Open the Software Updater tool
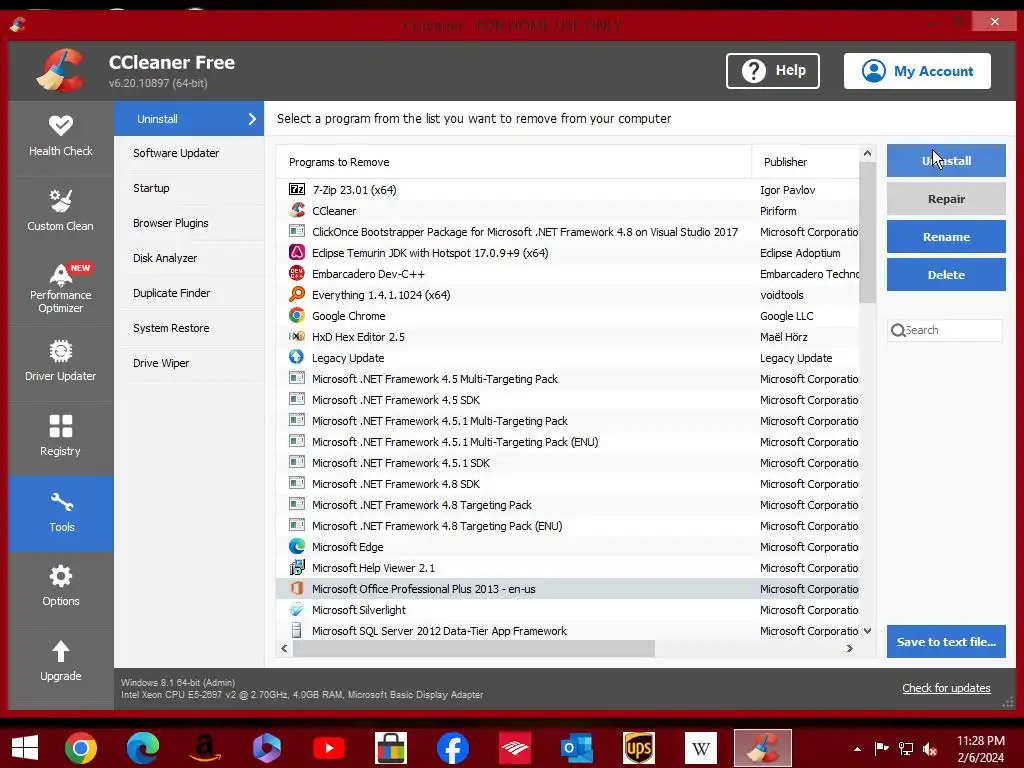Viewport: 1024px width, 768px height. pyautogui.click(x=189, y=153)
